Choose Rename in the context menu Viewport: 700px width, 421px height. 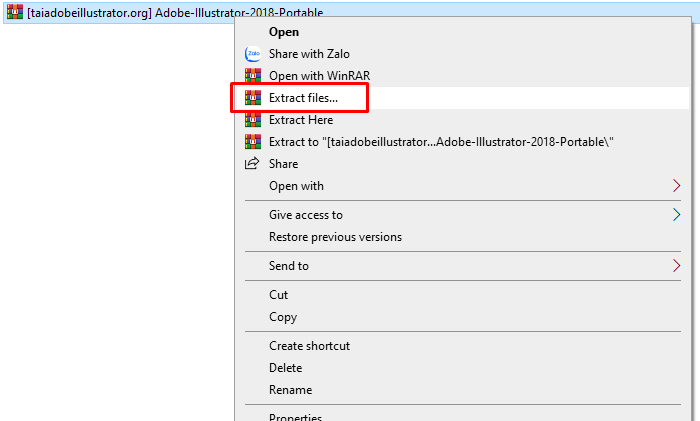pyautogui.click(x=290, y=390)
